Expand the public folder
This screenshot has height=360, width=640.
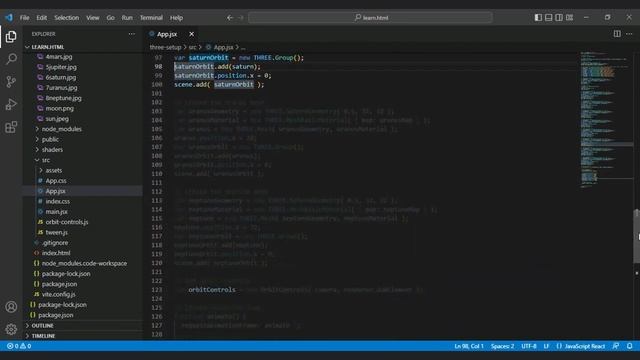pyautogui.click(x=50, y=139)
